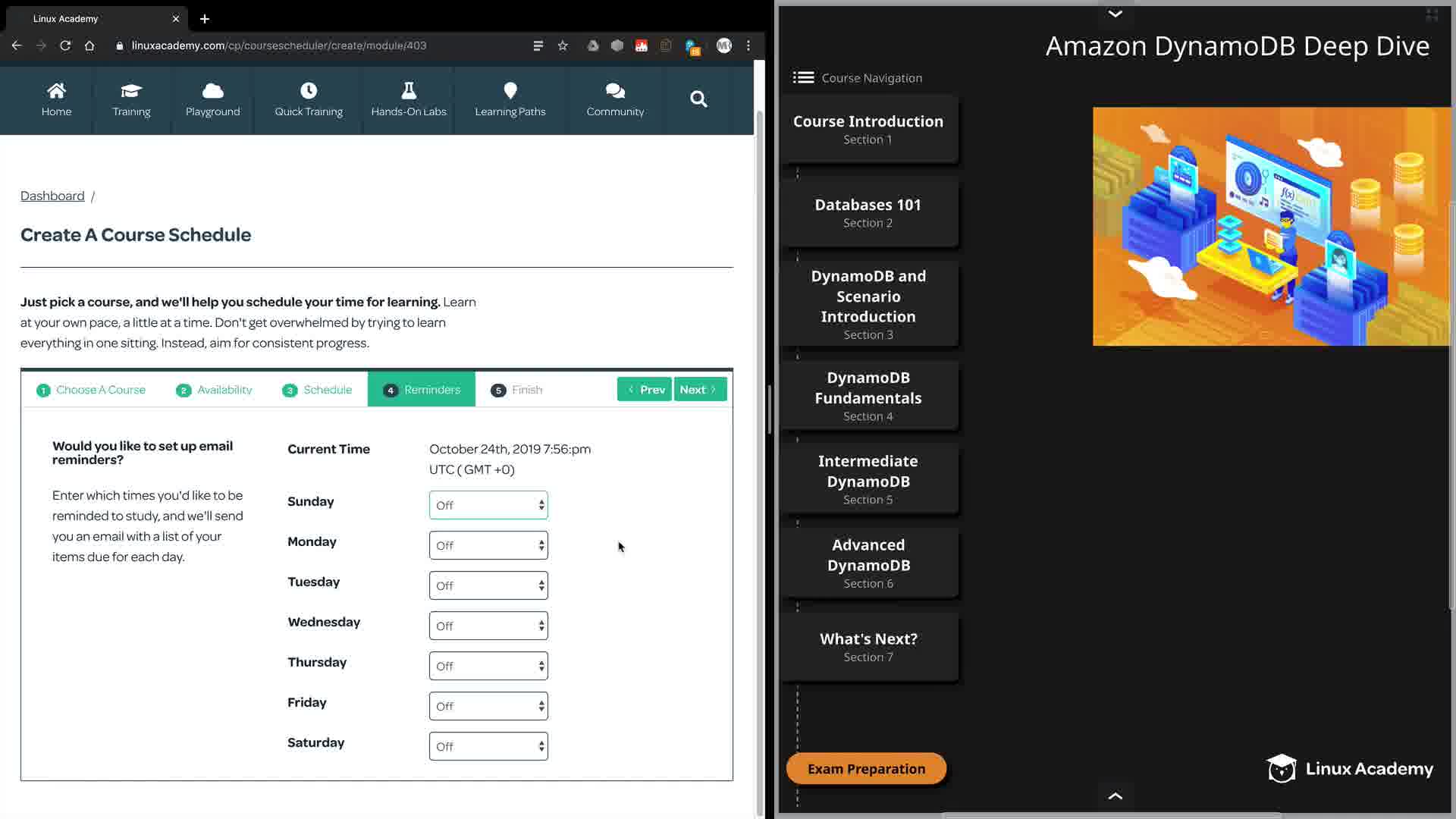Screen dimensions: 1456x819
Task: Open the Playground cloud icon
Action: (x=212, y=91)
